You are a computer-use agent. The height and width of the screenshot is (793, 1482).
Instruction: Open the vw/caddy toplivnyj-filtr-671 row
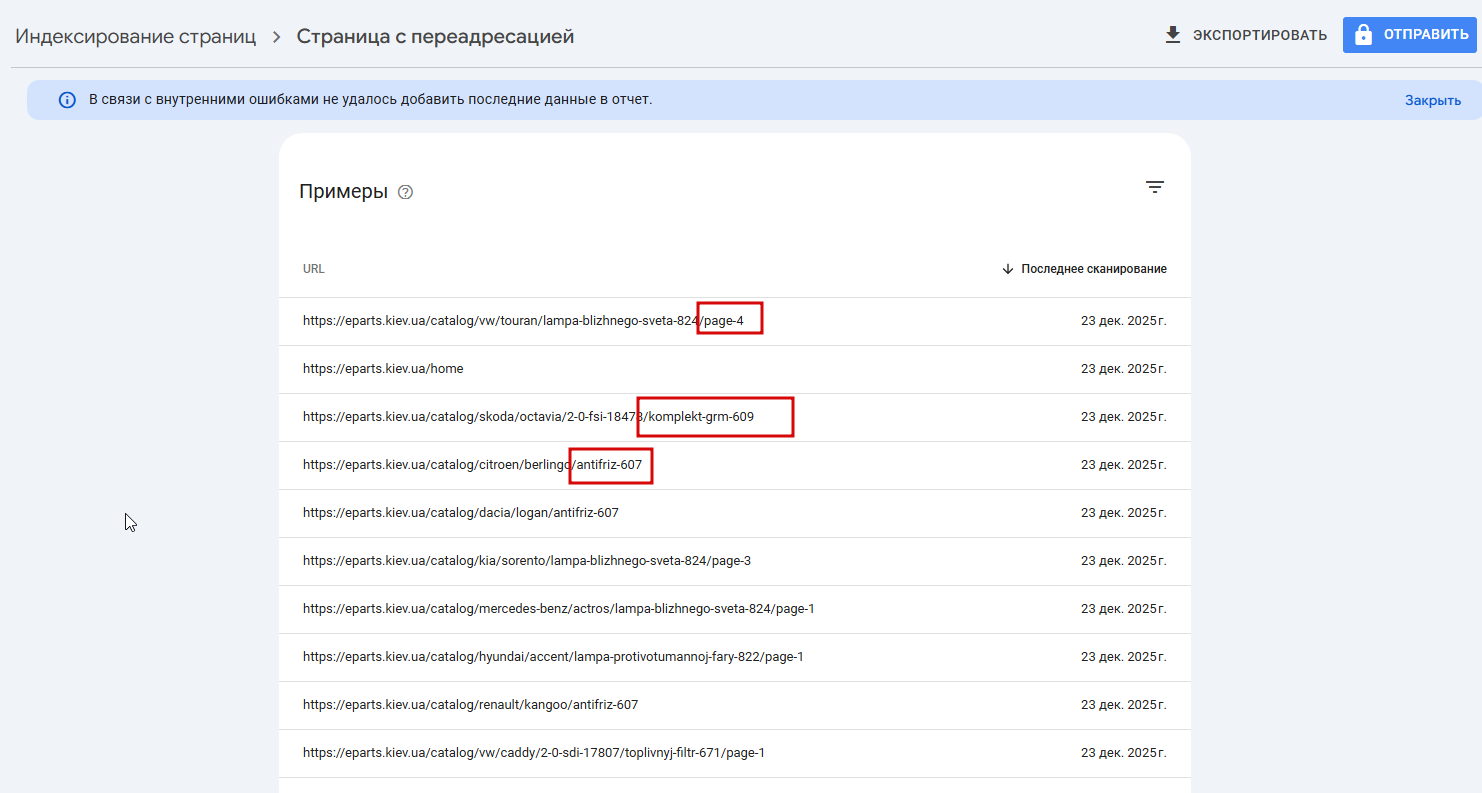coord(735,753)
